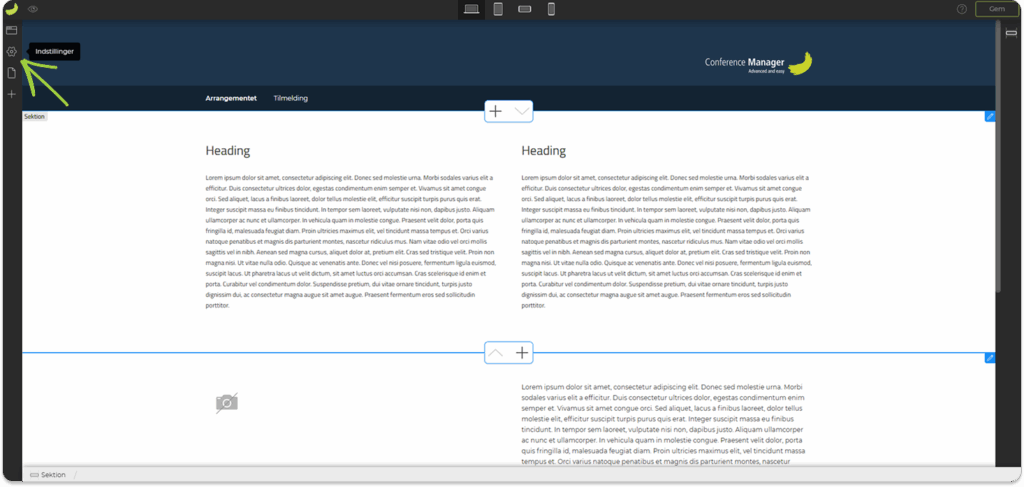Click the layout panel icon in sidebar
Screen dimensions: 1024x487
(11, 30)
